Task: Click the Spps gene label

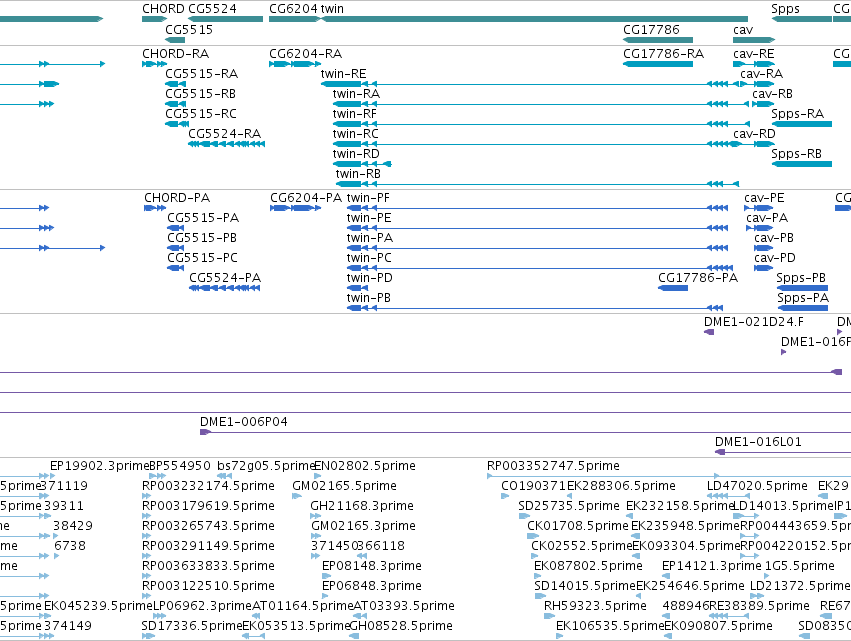Action: (x=785, y=9)
